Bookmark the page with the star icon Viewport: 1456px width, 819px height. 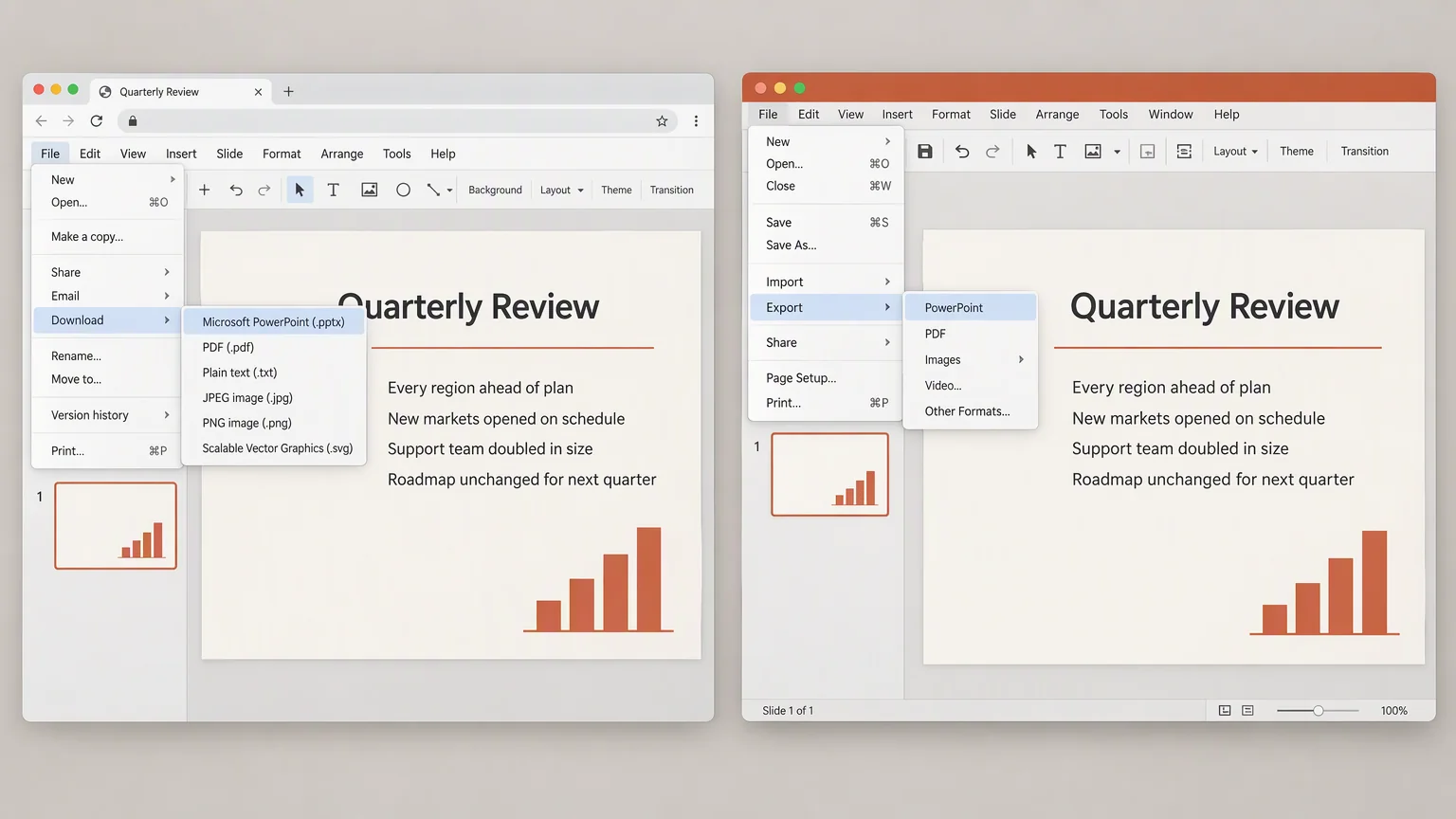(x=662, y=120)
